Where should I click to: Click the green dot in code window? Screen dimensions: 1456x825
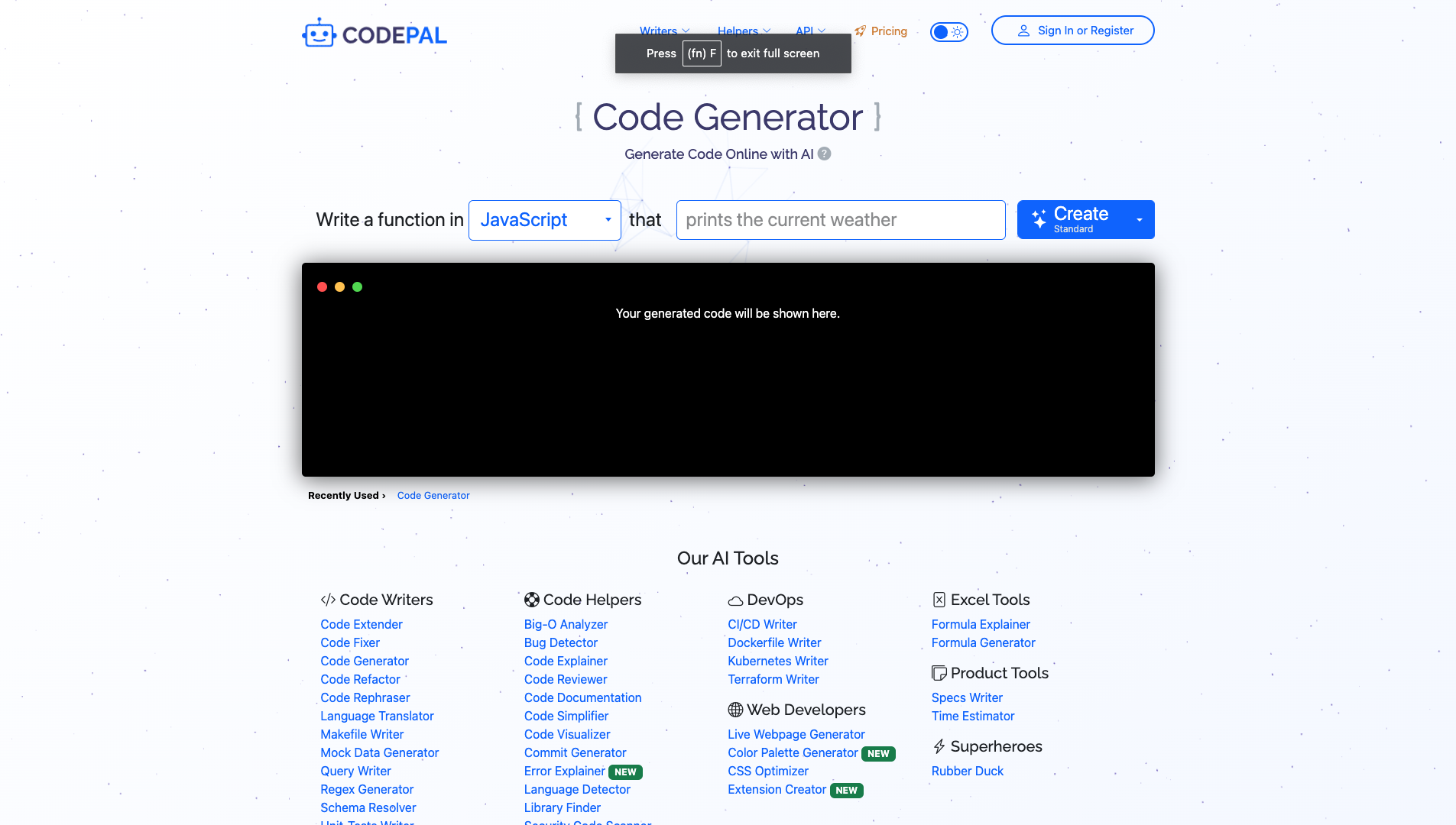pos(357,287)
